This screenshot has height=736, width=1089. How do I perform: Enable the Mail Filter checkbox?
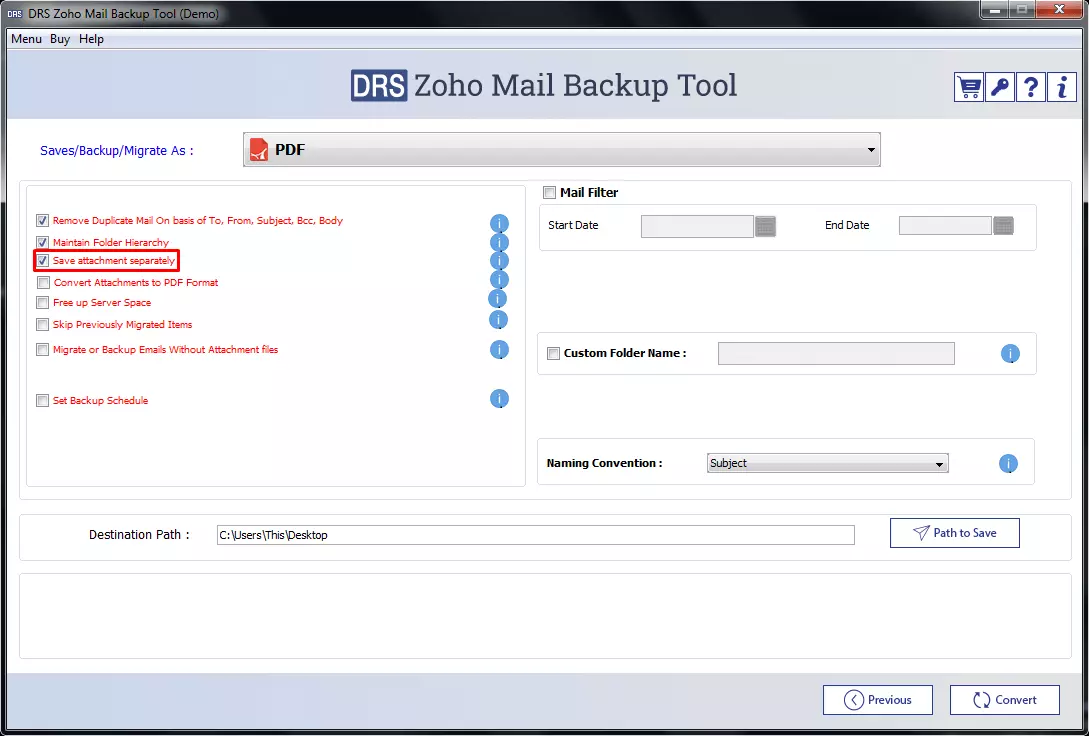549,192
